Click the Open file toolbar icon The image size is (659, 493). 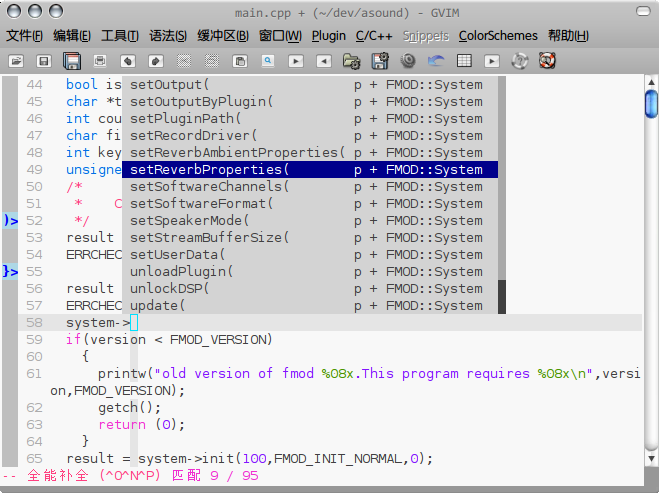(x=16, y=61)
